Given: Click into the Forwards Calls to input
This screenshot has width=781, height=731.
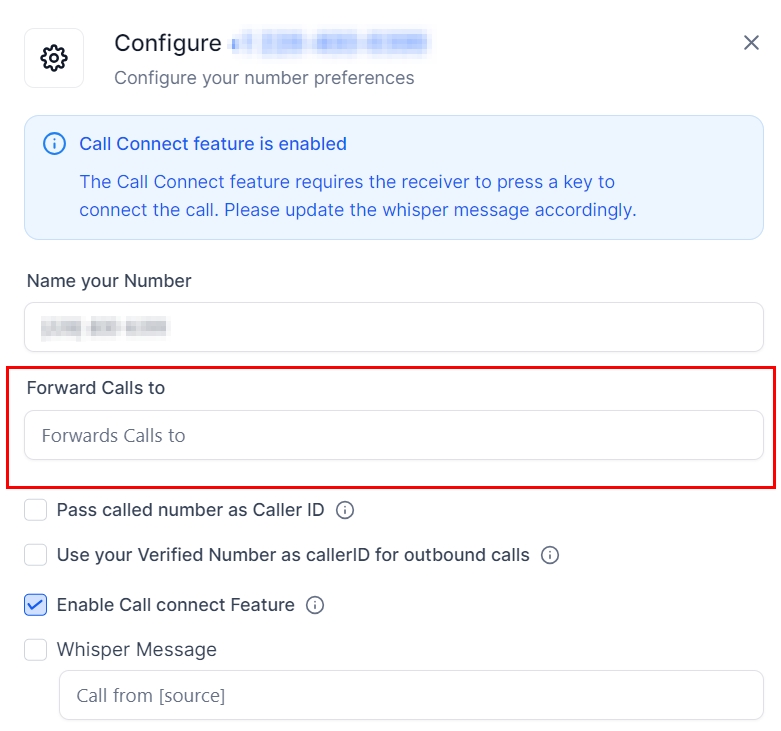Looking at the screenshot, I should 393,436.
